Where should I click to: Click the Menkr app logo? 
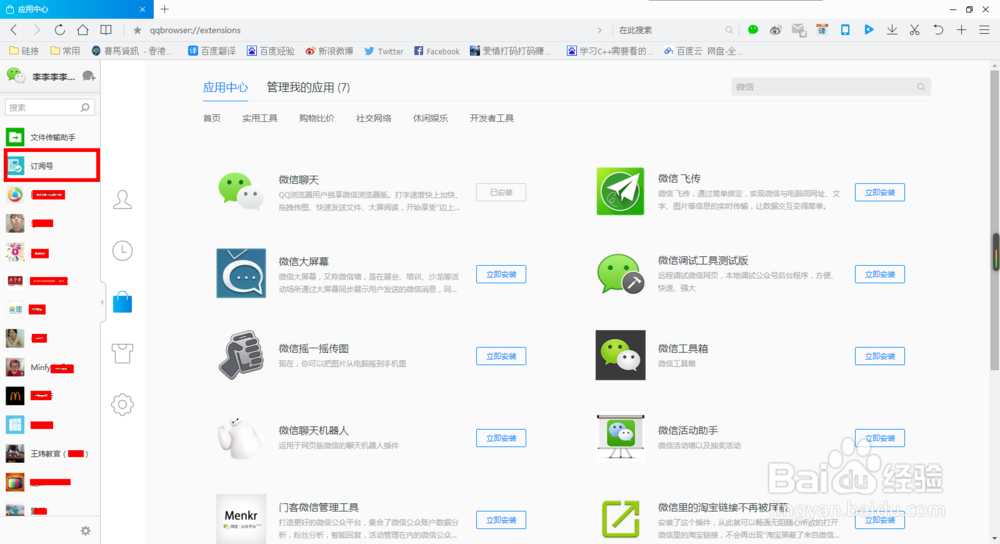pos(241,518)
